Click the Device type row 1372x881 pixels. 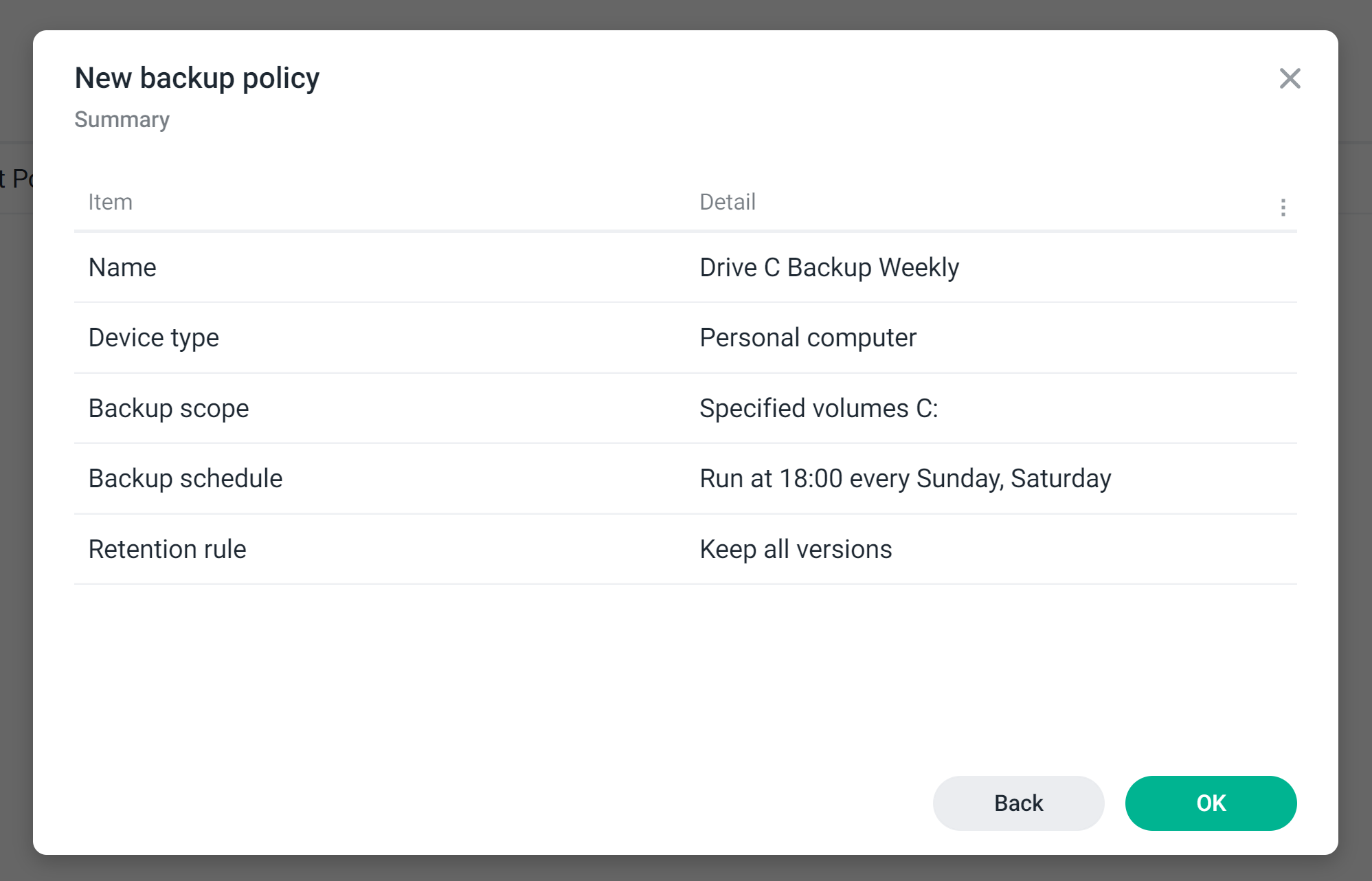point(153,337)
